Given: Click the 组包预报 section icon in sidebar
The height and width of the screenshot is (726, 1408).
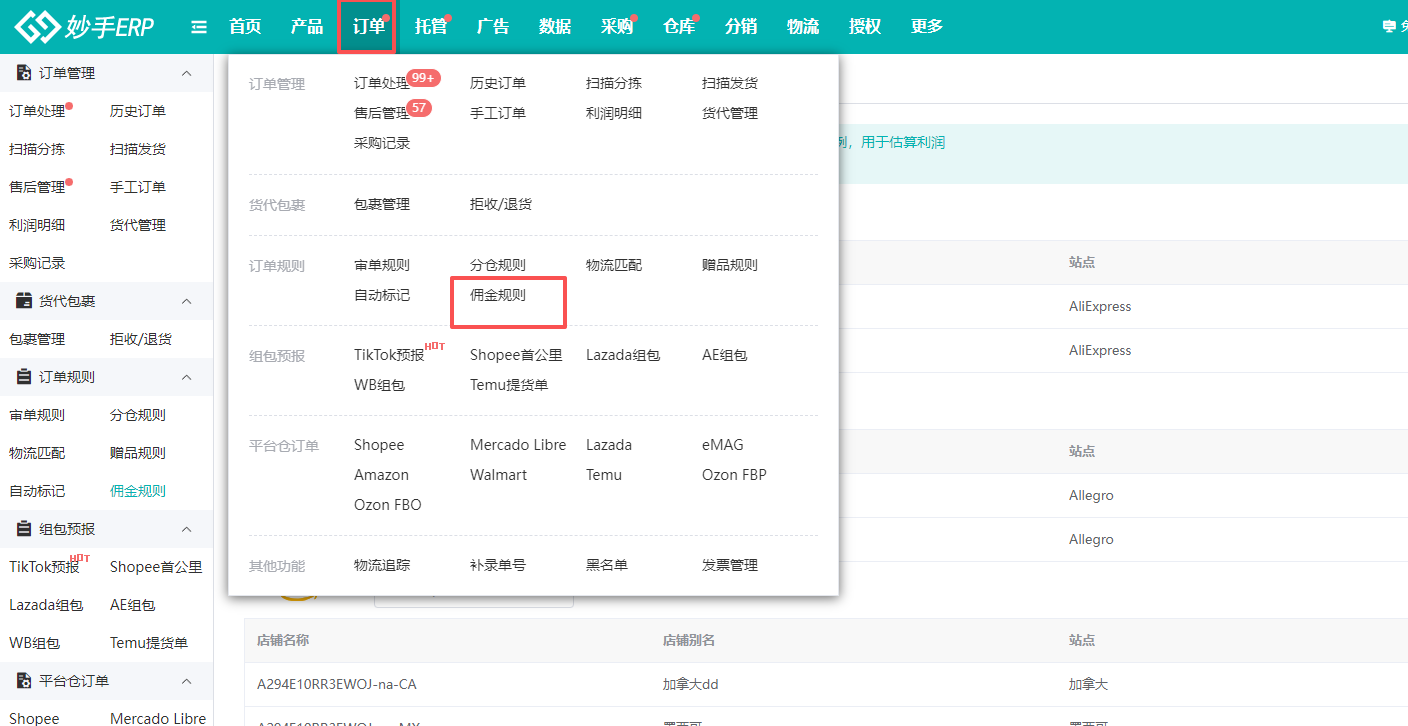Looking at the screenshot, I should click(x=24, y=529).
